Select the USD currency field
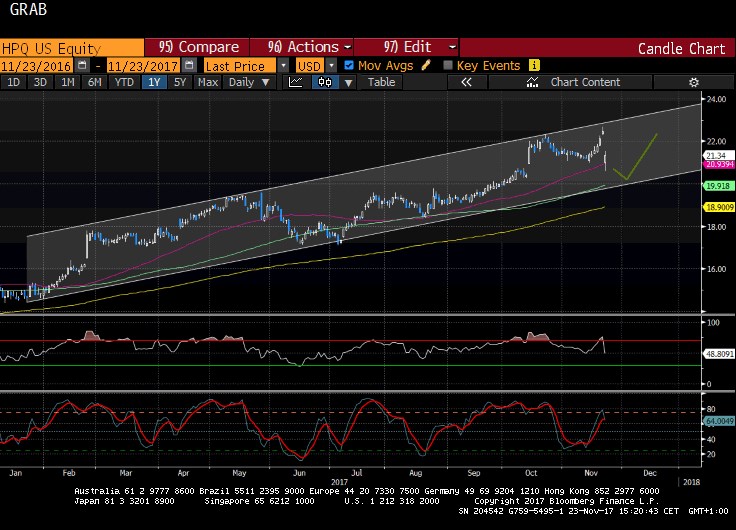Image resolution: width=736 pixels, height=530 pixels. pyautogui.click(x=310, y=65)
